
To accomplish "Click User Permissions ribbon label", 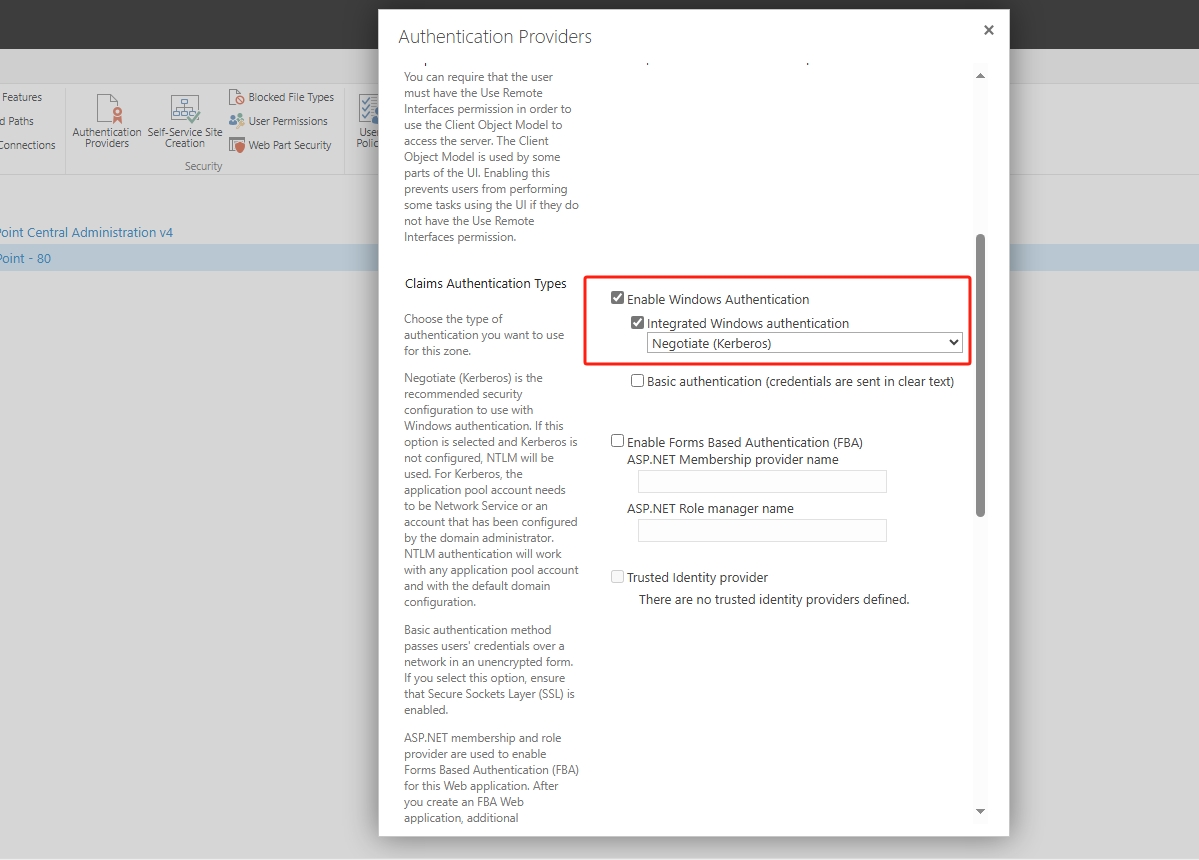I will click(x=288, y=121).
